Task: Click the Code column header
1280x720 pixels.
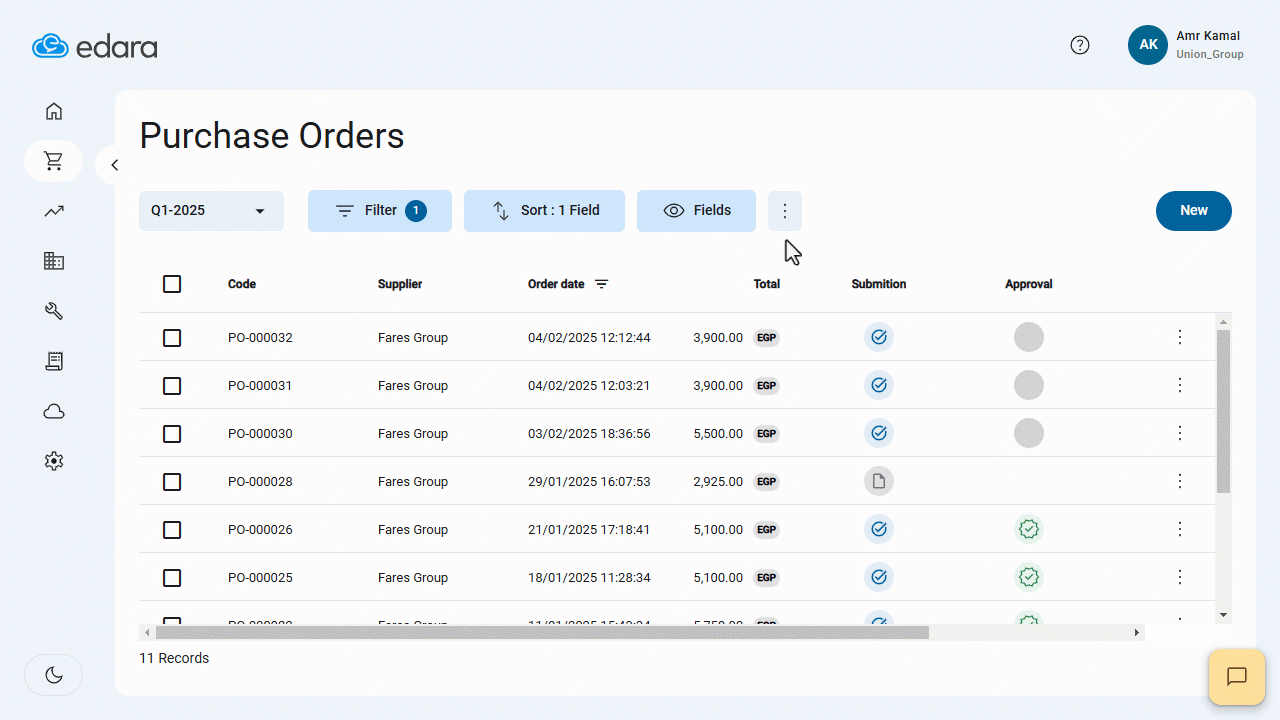Action: pos(242,284)
